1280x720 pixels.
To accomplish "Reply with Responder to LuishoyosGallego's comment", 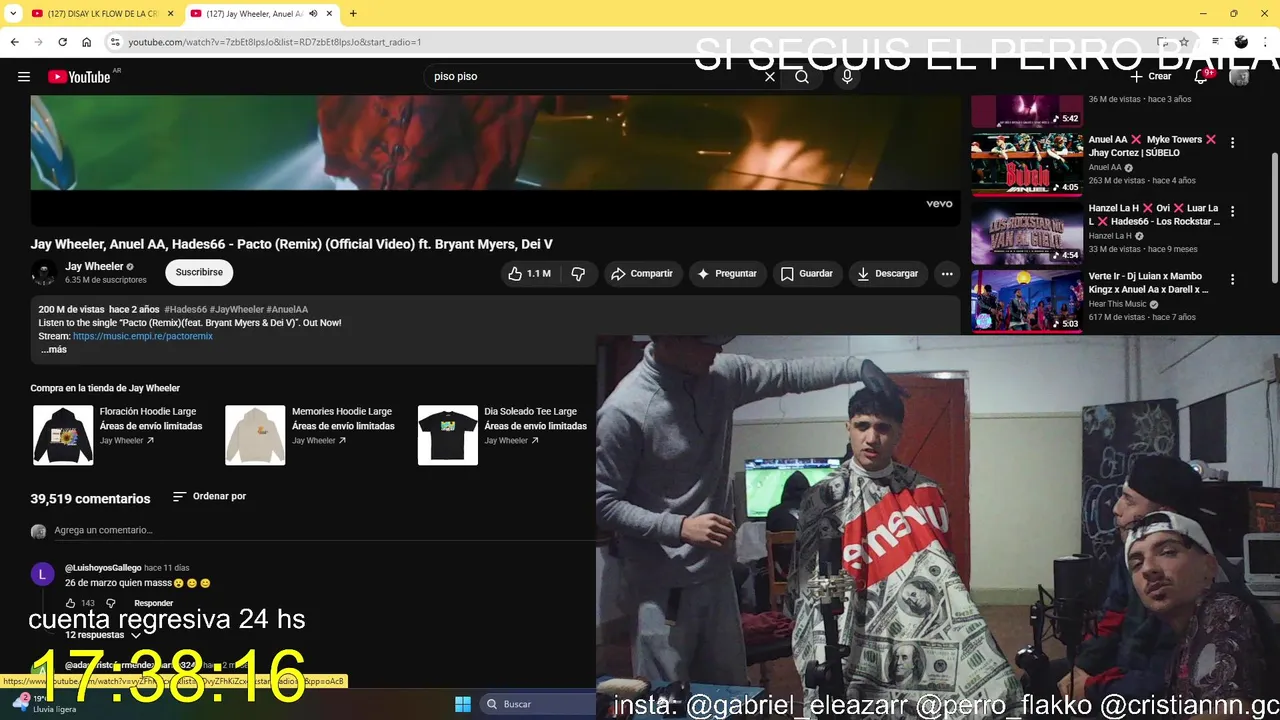I will (x=153, y=603).
